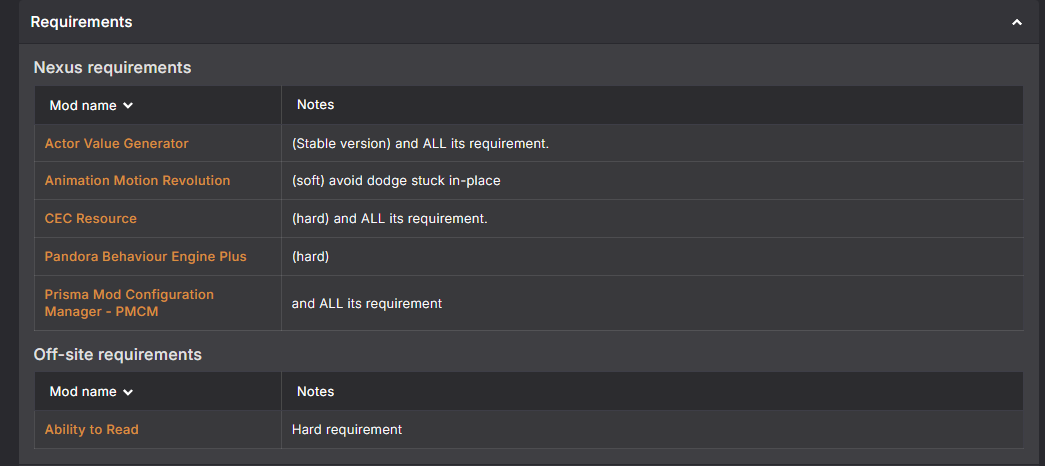Sort Off-site requirements by Mod name arrow

[128, 392]
